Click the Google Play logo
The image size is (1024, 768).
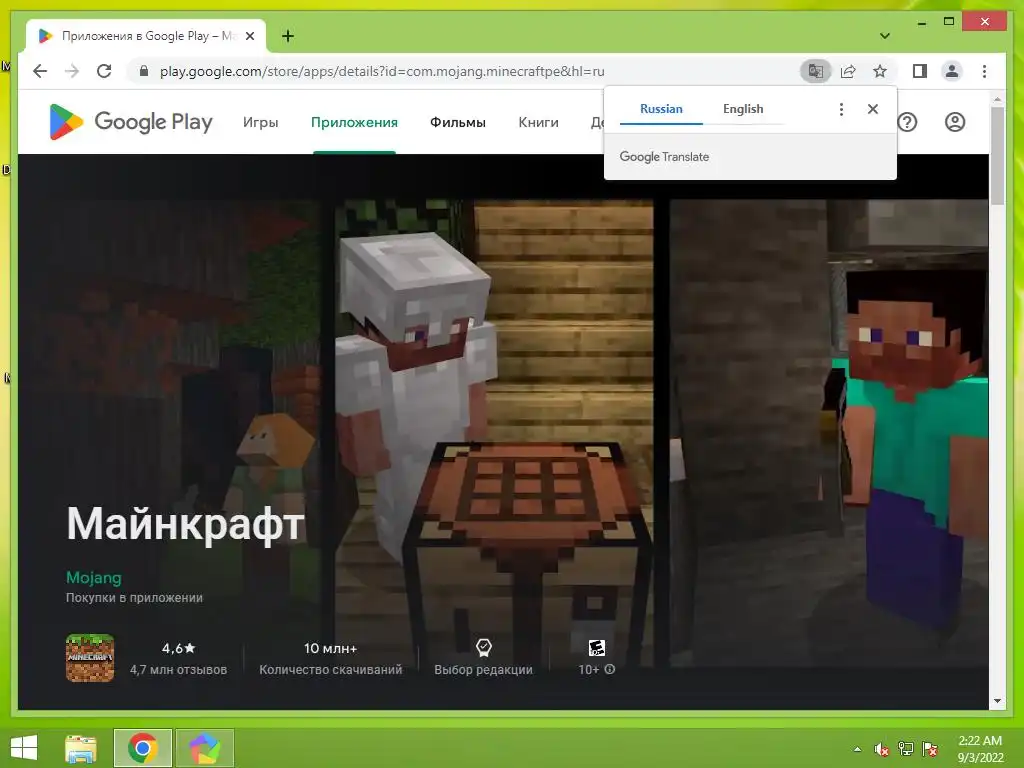(x=131, y=122)
